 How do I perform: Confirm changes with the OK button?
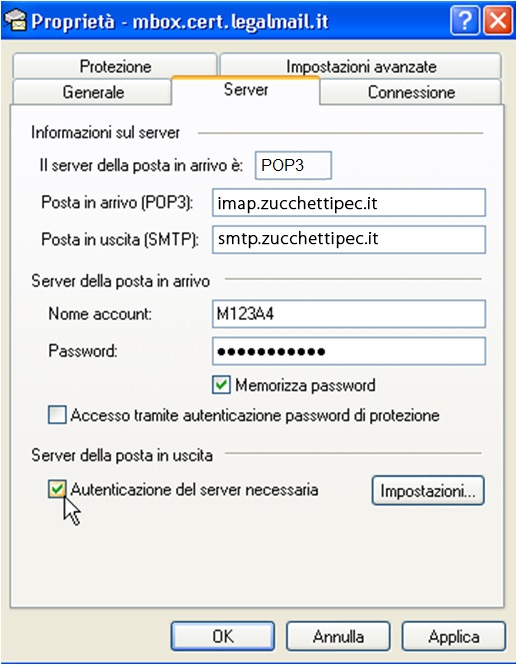pos(223,636)
